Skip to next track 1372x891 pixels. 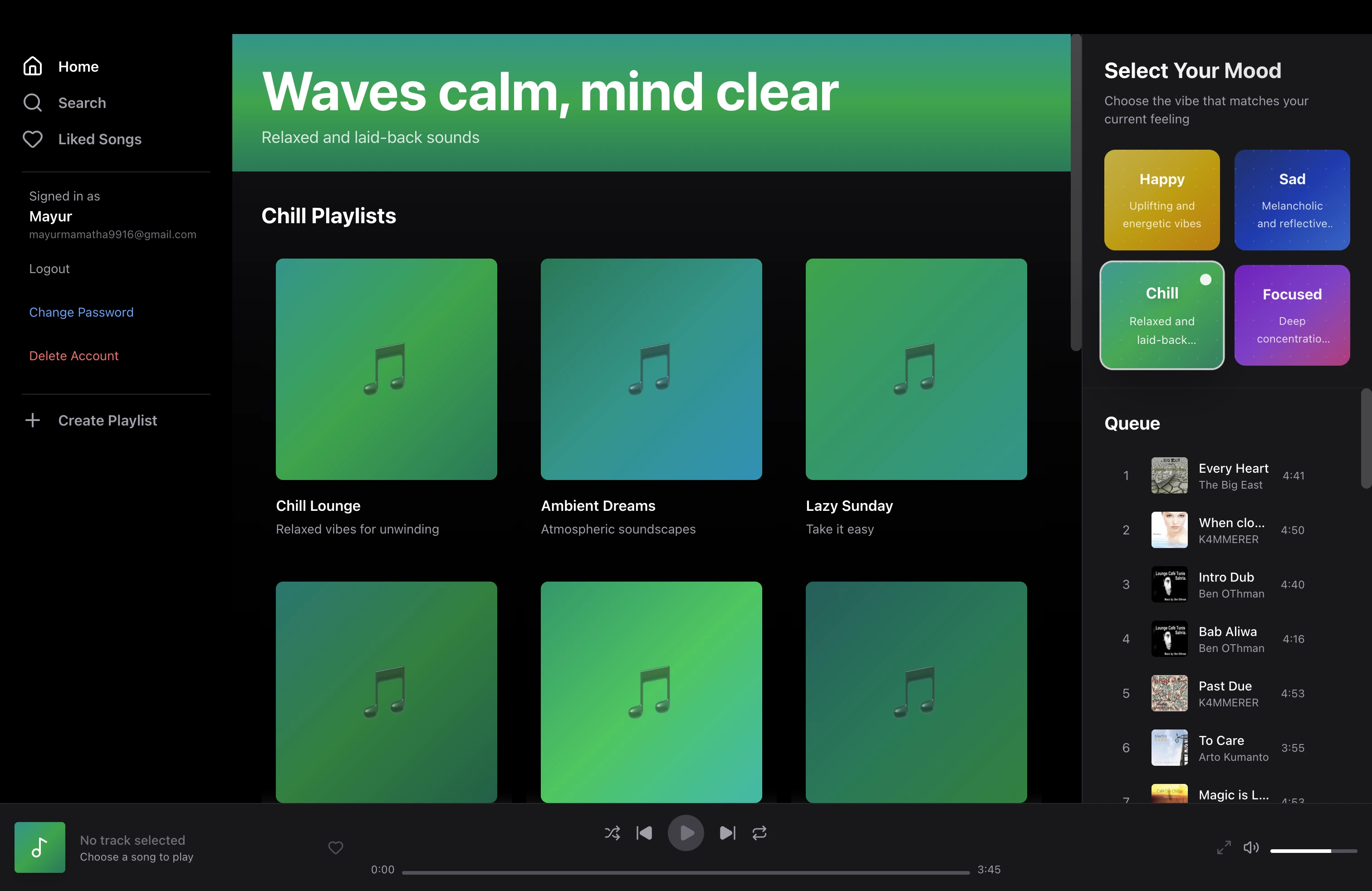click(x=727, y=833)
